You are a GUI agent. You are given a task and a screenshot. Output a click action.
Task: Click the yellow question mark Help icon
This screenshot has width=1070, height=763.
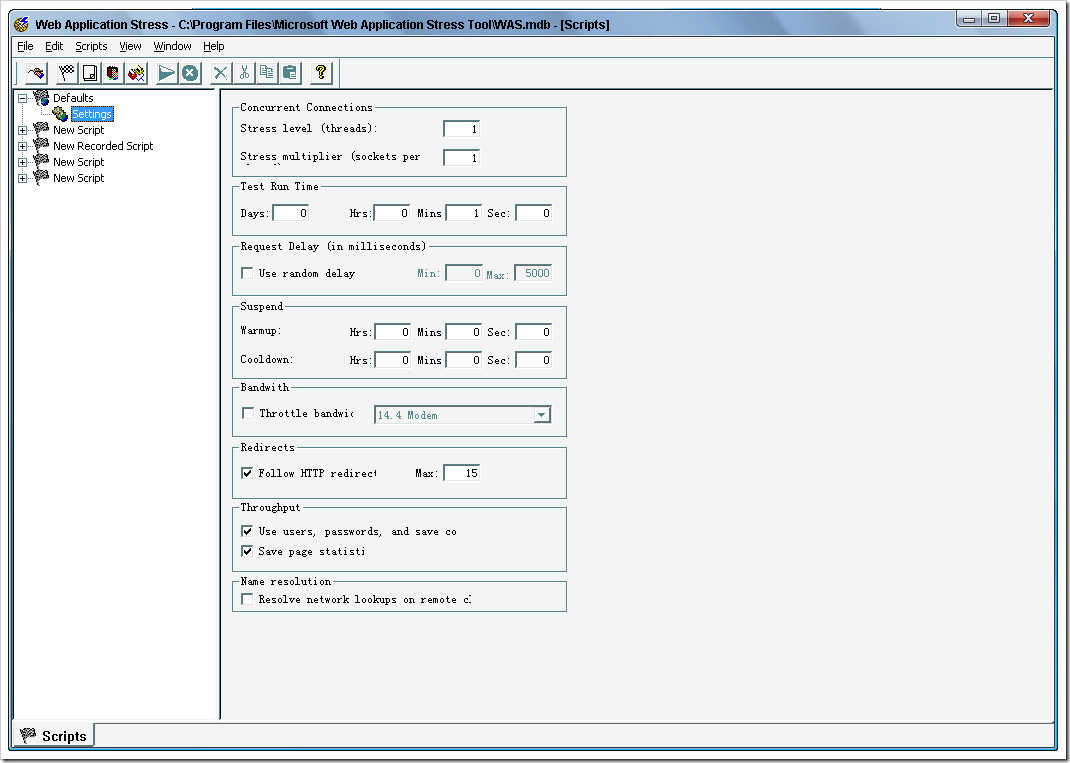[321, 72]
